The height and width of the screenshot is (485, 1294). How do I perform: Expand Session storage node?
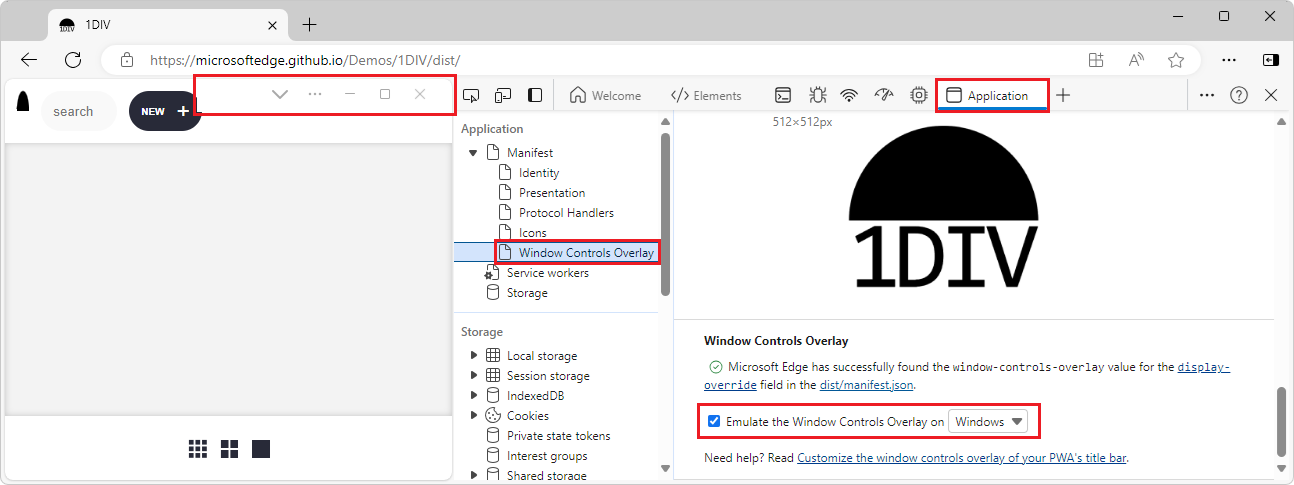pos(474,376)
